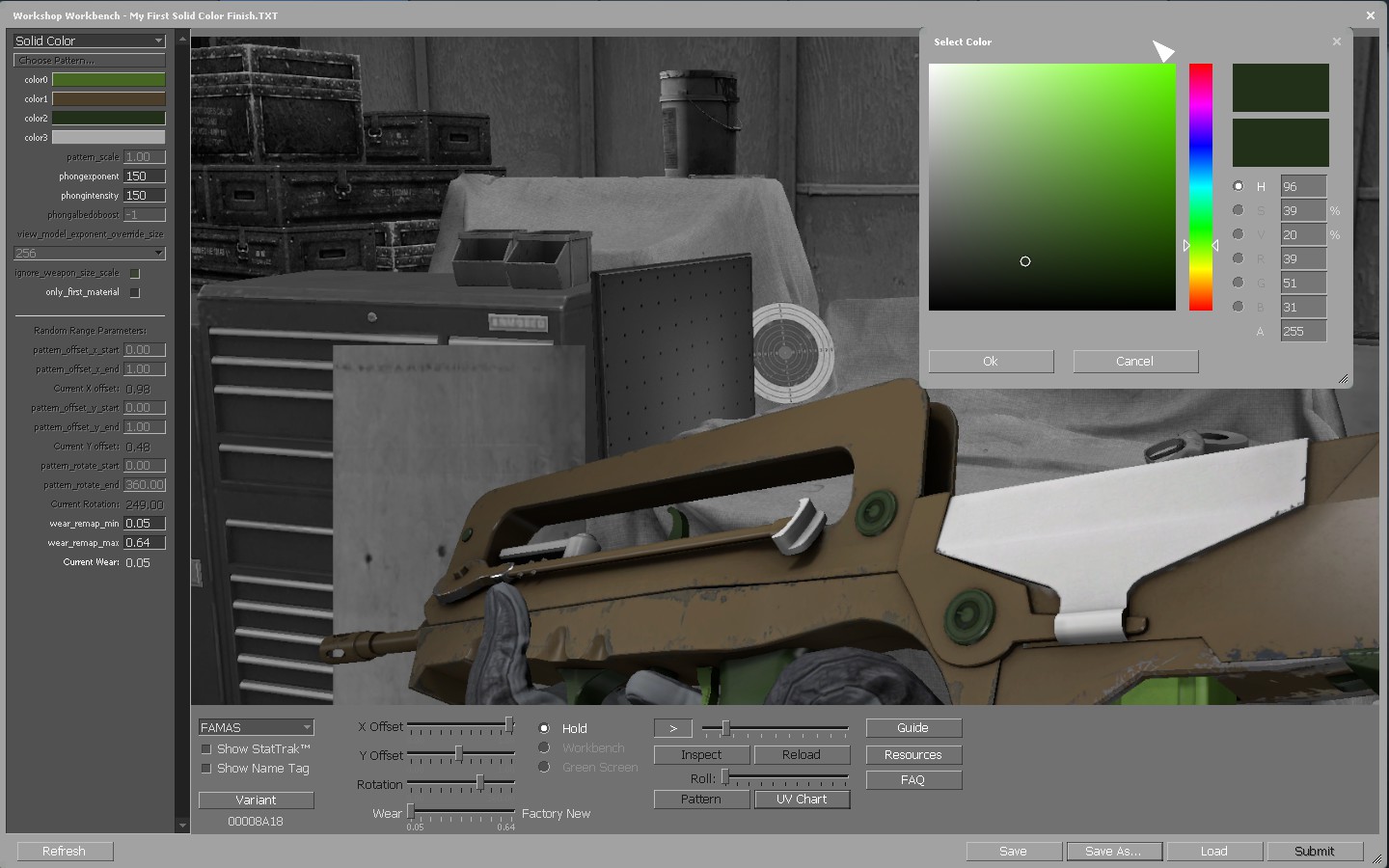Cancel the color selection

[1135, 361]
